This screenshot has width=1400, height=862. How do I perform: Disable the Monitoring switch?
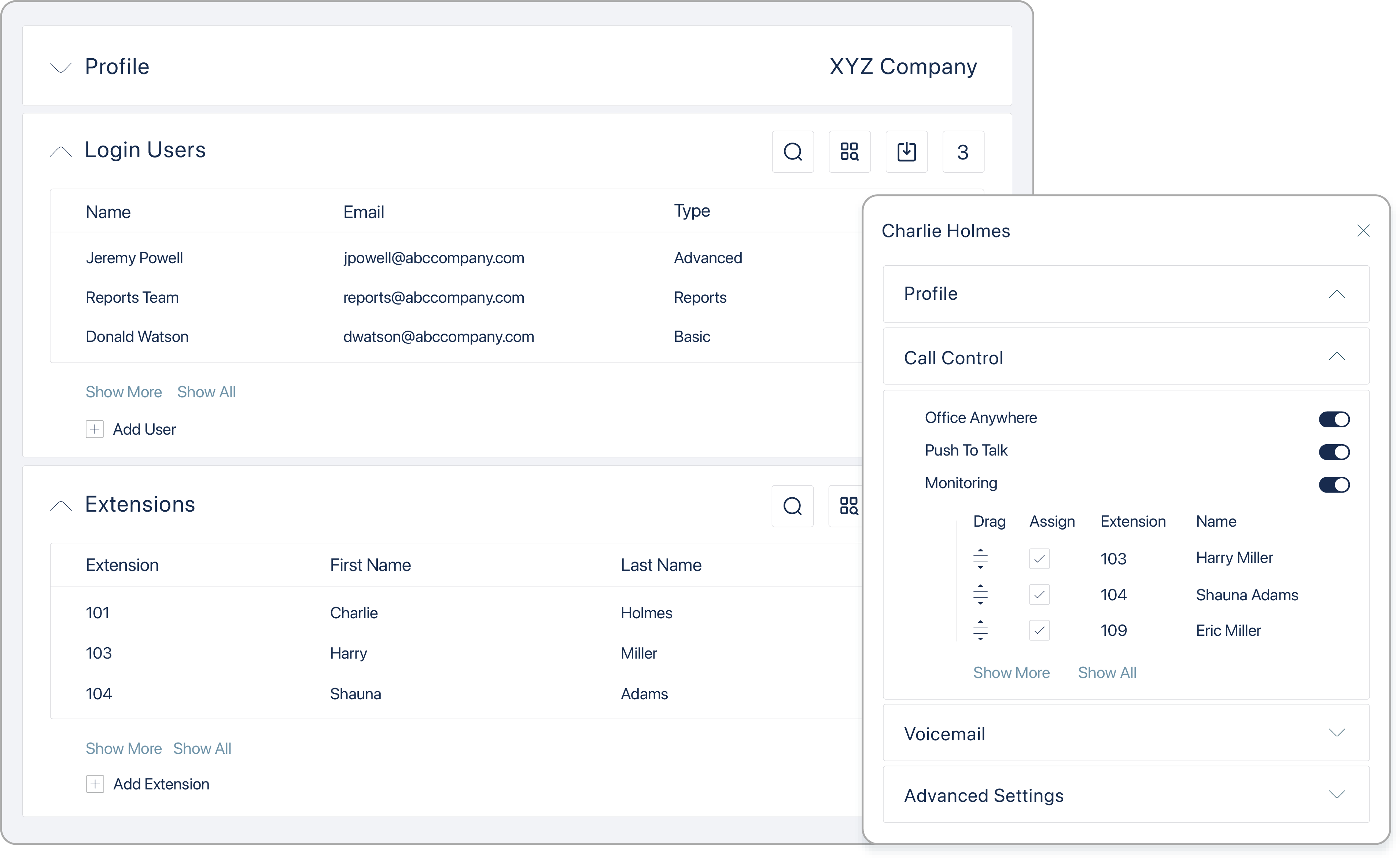coord(1335,485)
